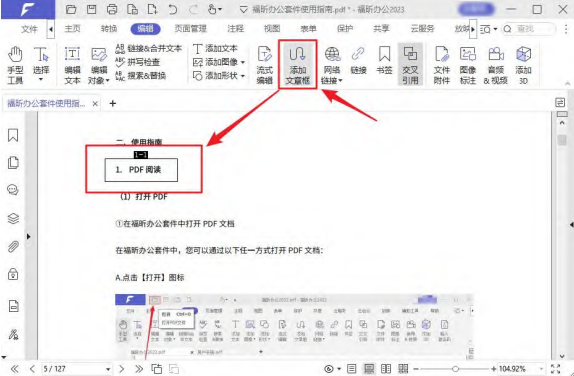Open the signature pen panel in sidebar
Image resolution: width=574 pixels, height=376 pixels.
[13, 335]
